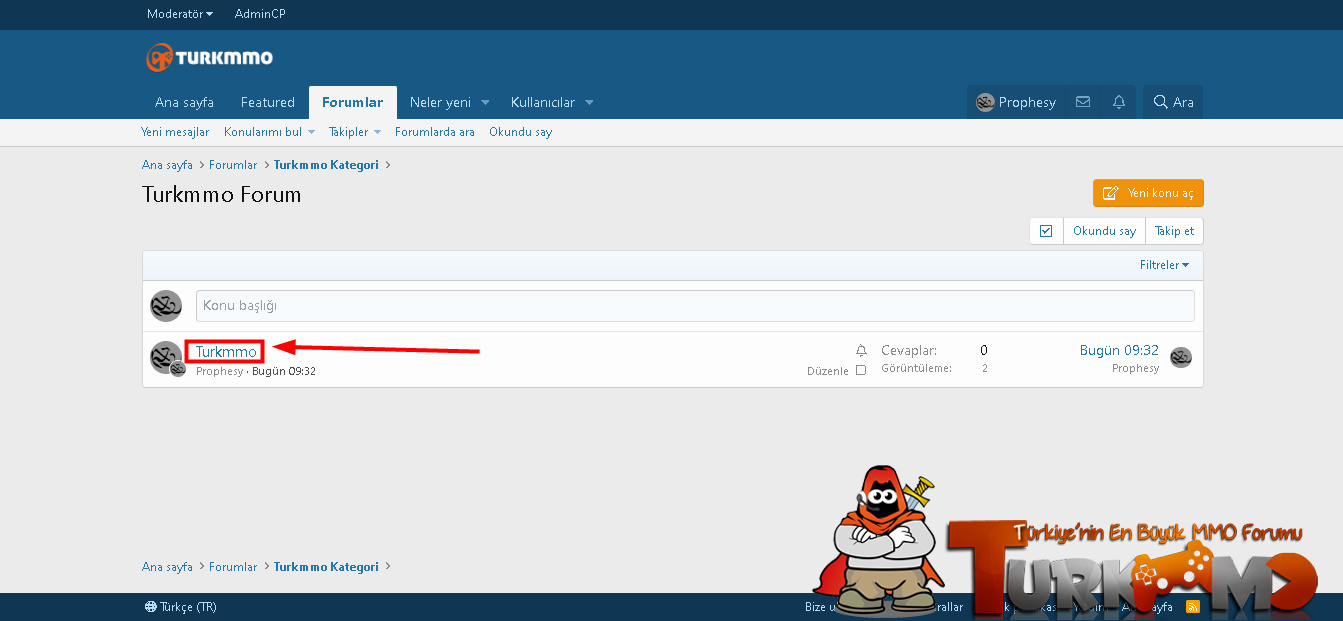Open the Türkçe (TR) language chooser

(x=181, y=607)
